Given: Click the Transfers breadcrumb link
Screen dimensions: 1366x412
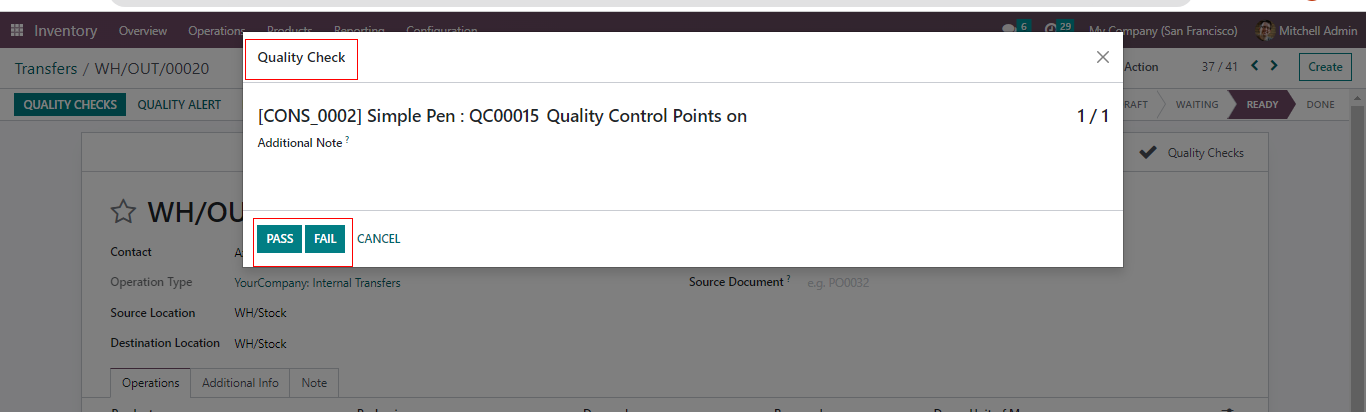Looking at the screenshot, I should (45, 69).
